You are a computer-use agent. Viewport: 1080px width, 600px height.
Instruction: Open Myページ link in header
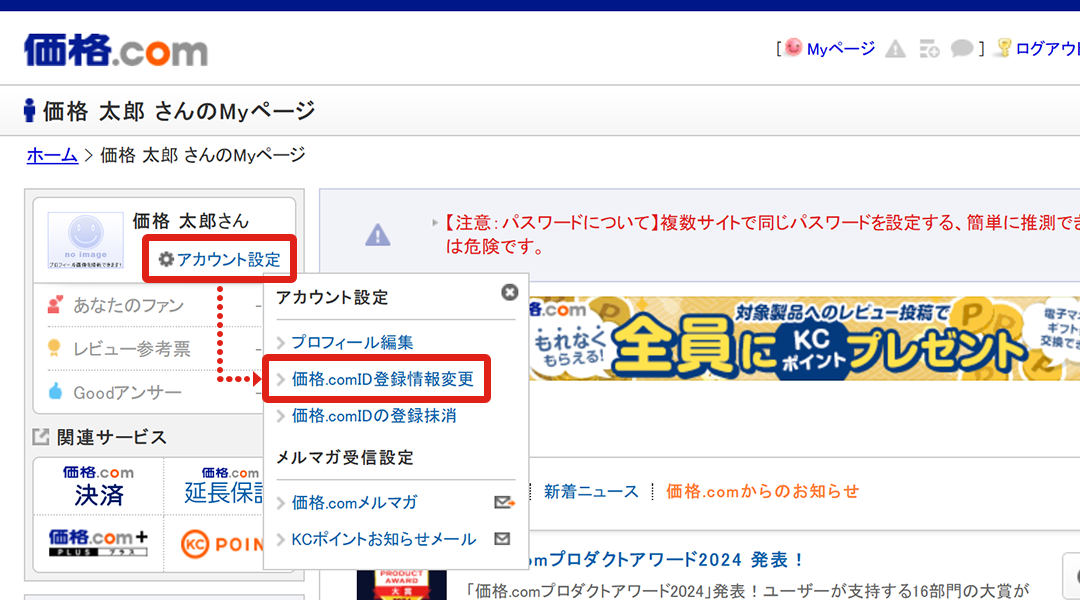840,49
